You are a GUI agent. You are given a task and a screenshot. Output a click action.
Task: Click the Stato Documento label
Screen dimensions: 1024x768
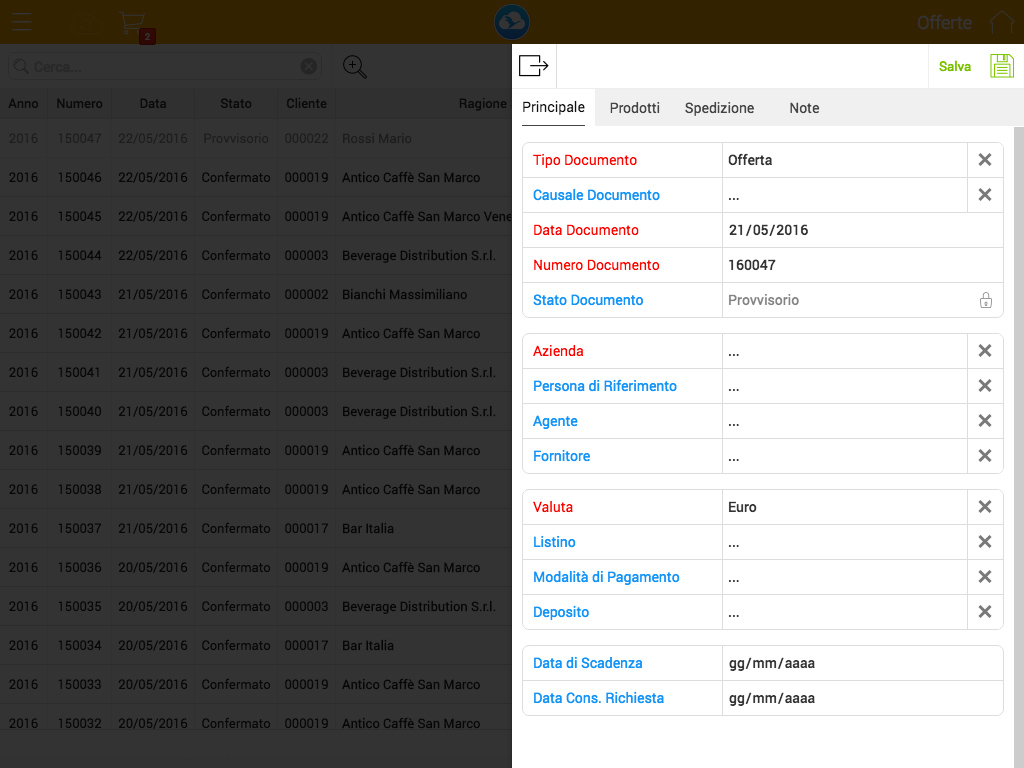[588, 300]
